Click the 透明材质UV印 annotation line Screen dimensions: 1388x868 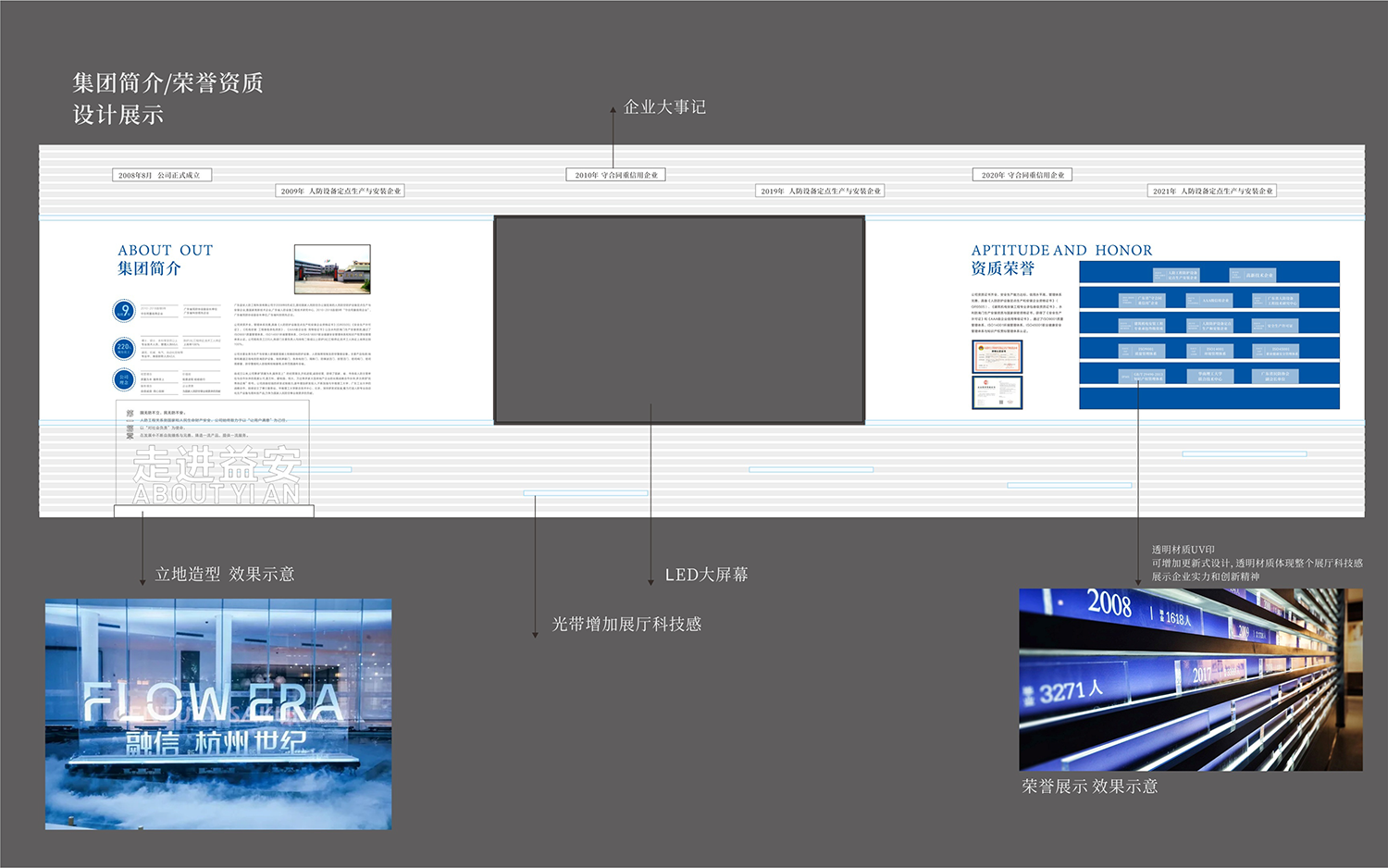point(1184,550)
